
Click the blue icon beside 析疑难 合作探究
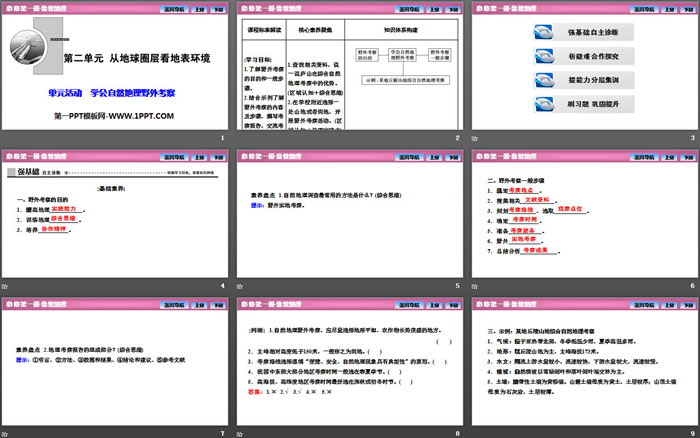544,56
